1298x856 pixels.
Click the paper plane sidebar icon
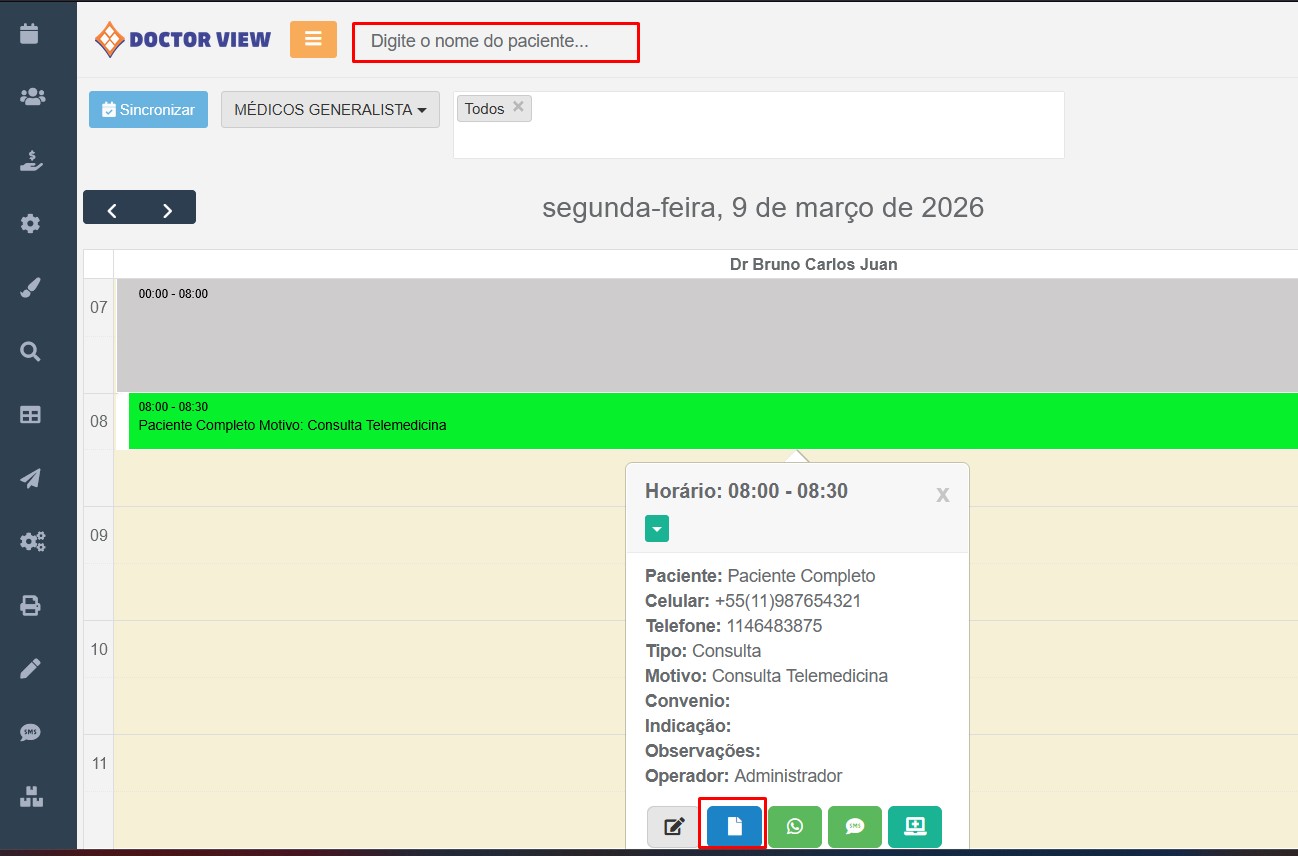click(x=31, y=478)
